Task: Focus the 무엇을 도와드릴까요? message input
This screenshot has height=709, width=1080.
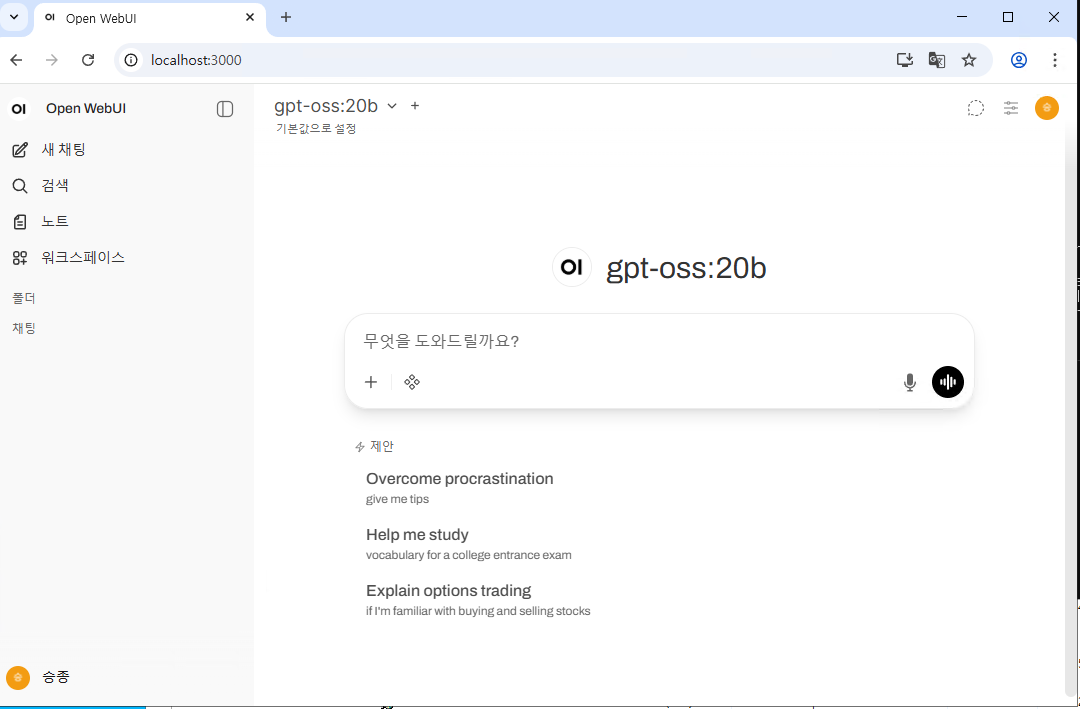Action: 658,341
